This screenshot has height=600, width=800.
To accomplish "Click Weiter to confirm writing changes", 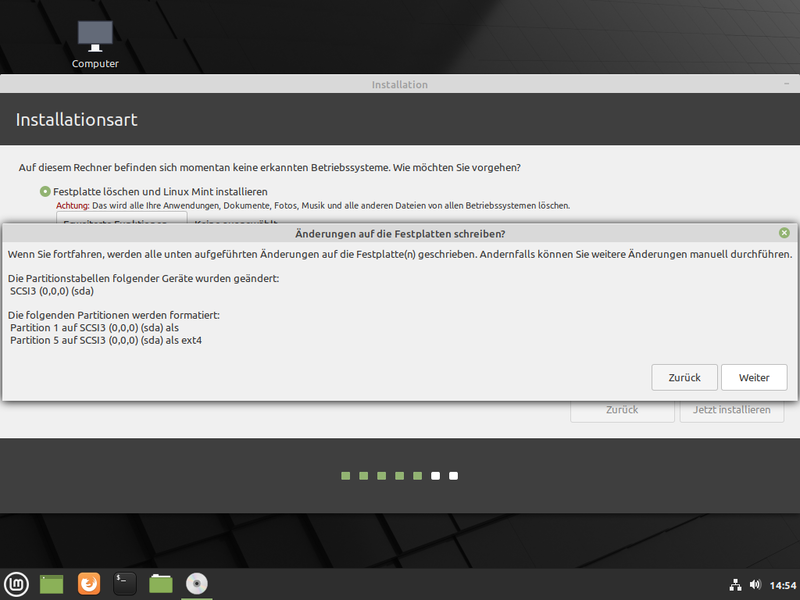I will (754, 377).
